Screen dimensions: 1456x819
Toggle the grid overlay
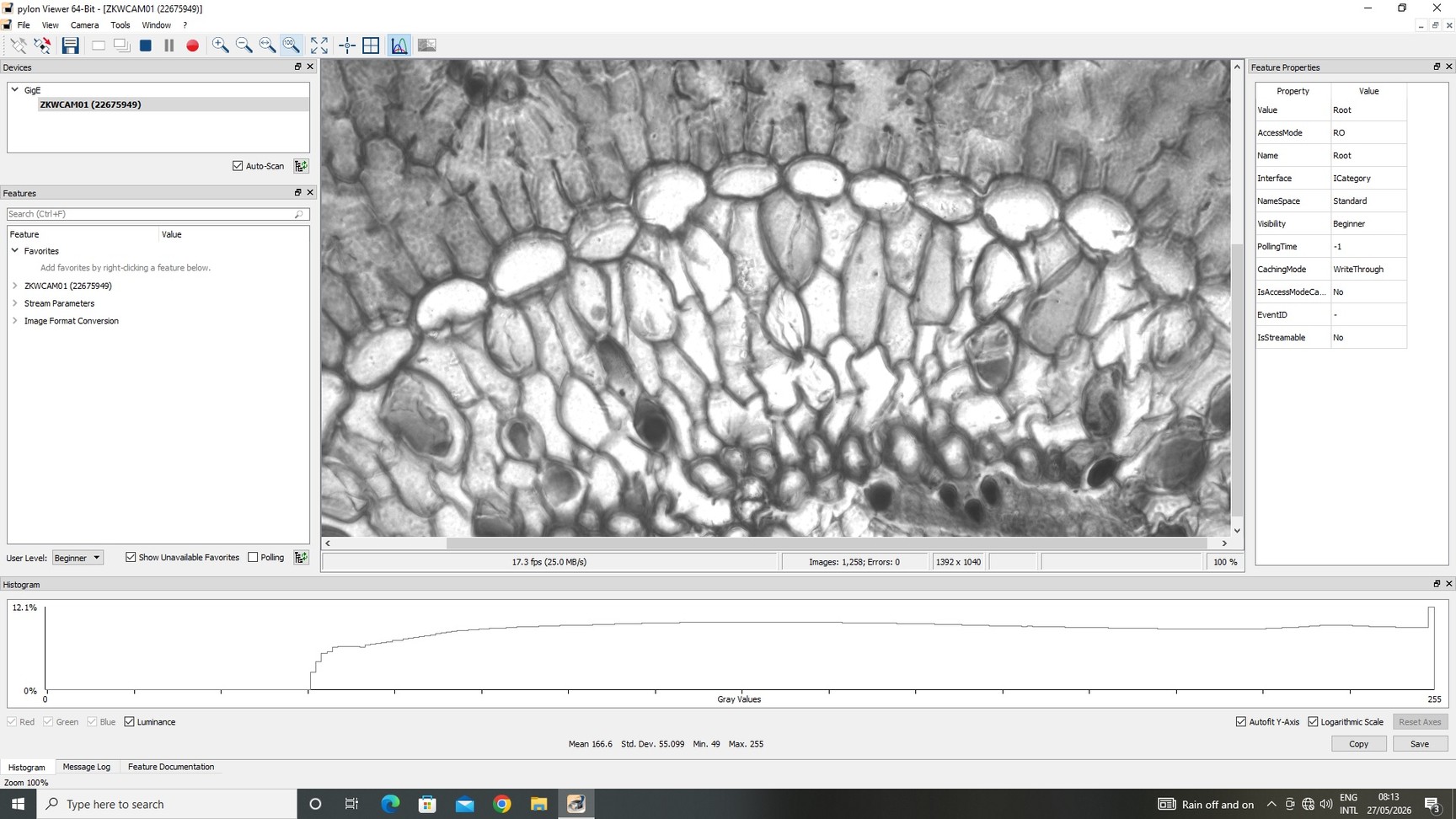tap(371, 45)
